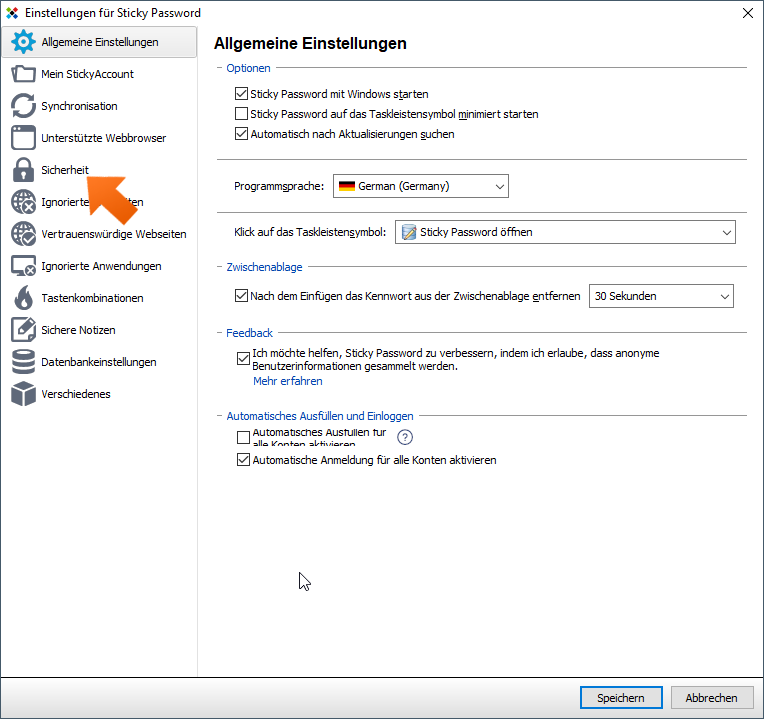
Task: Select Verschiedenes in the sidebar
Action: pyautogui.click(x=99, y=394)
